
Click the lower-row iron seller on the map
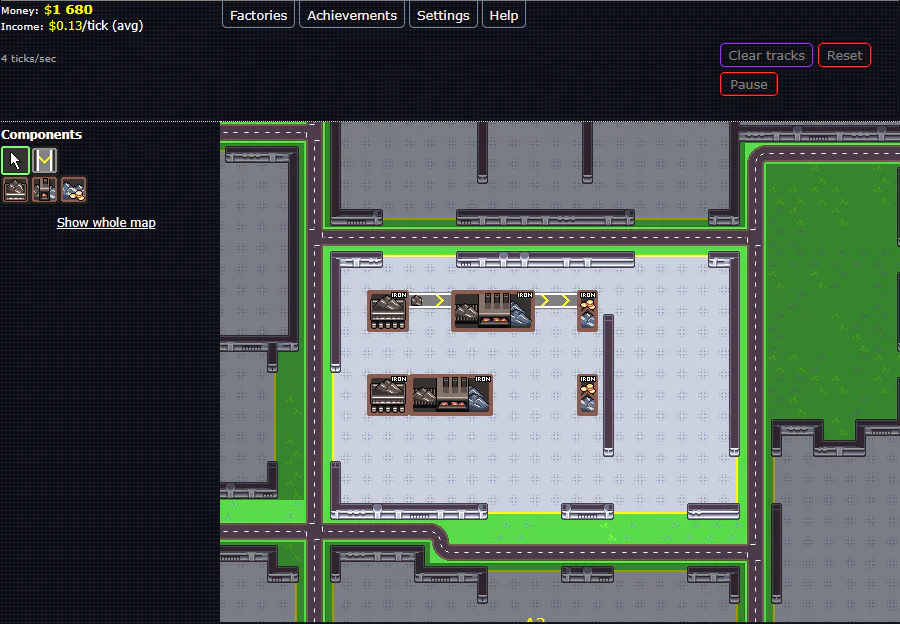pos(587,395)
